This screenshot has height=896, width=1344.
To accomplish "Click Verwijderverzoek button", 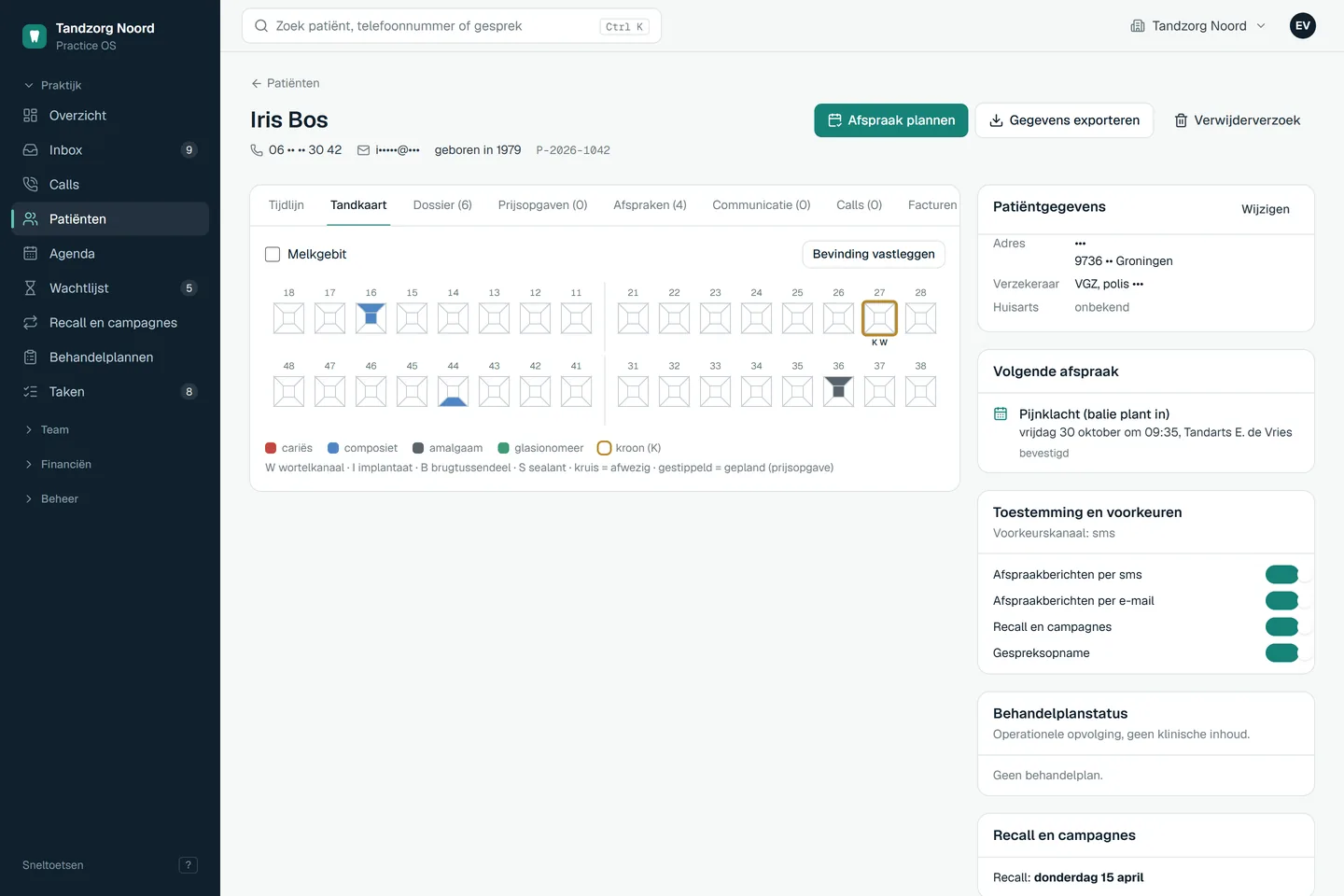I will pyautogui.click(x=1237, y=120).
